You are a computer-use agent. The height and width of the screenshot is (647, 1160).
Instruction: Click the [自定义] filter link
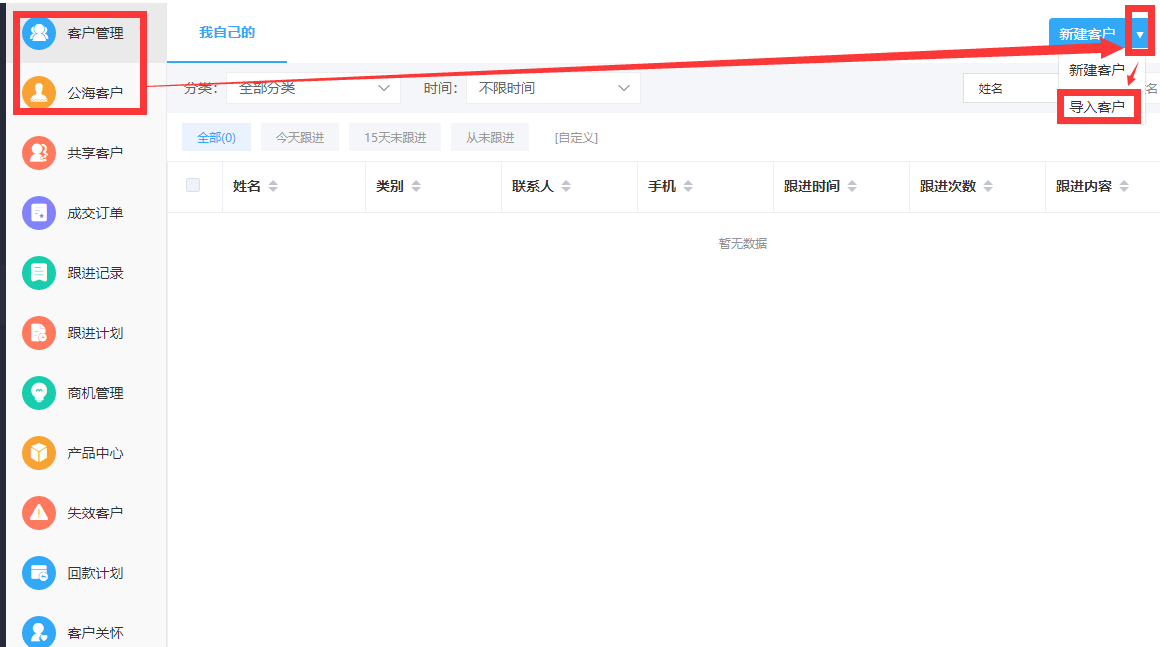pyautogui.click(x=576, y=138)
